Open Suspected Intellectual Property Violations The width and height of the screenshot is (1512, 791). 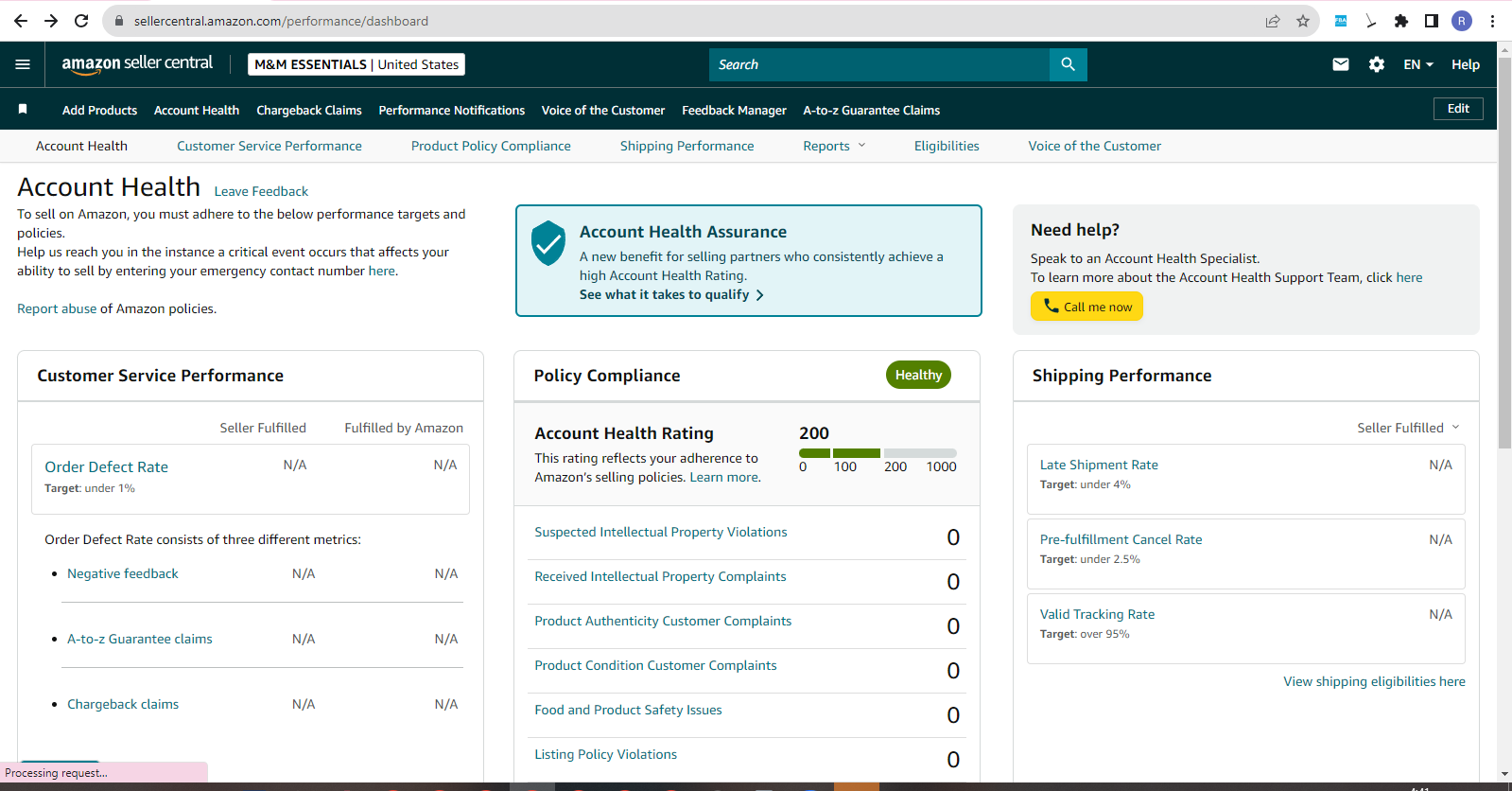(661, 532)
